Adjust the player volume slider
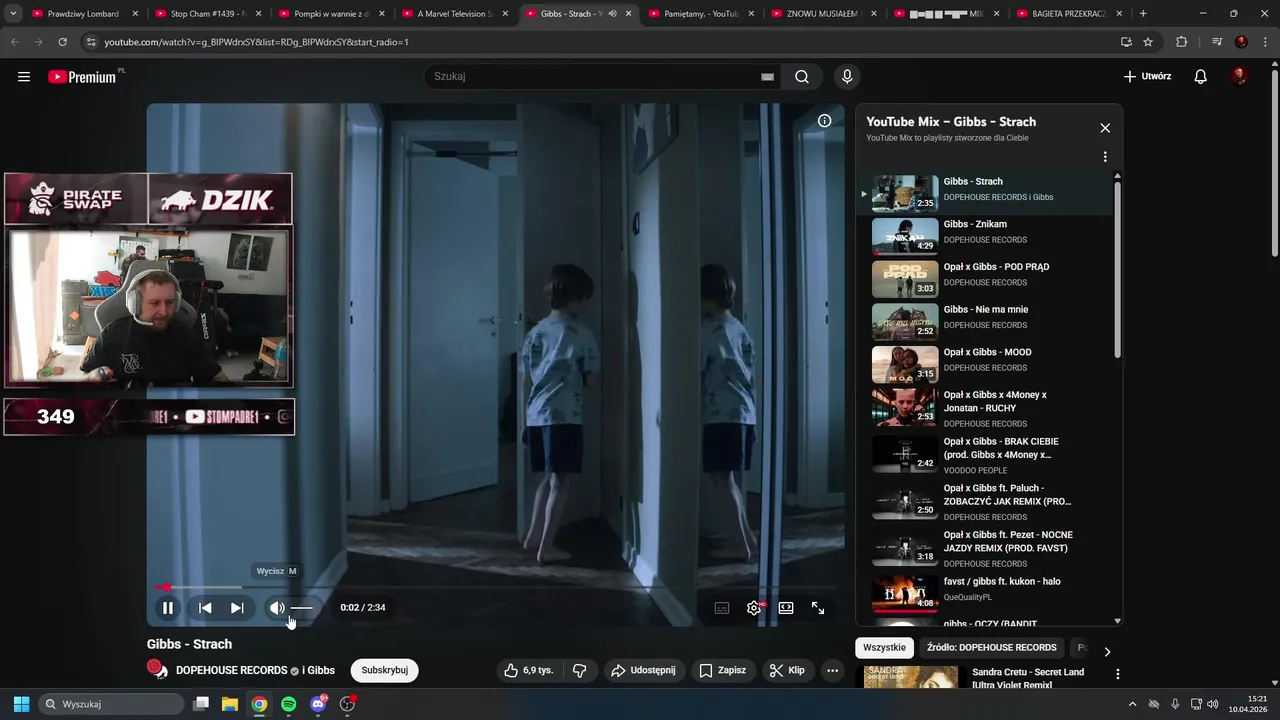This screenshot has height=720, width=1280. pyautogui.click(x=302, y=608)
